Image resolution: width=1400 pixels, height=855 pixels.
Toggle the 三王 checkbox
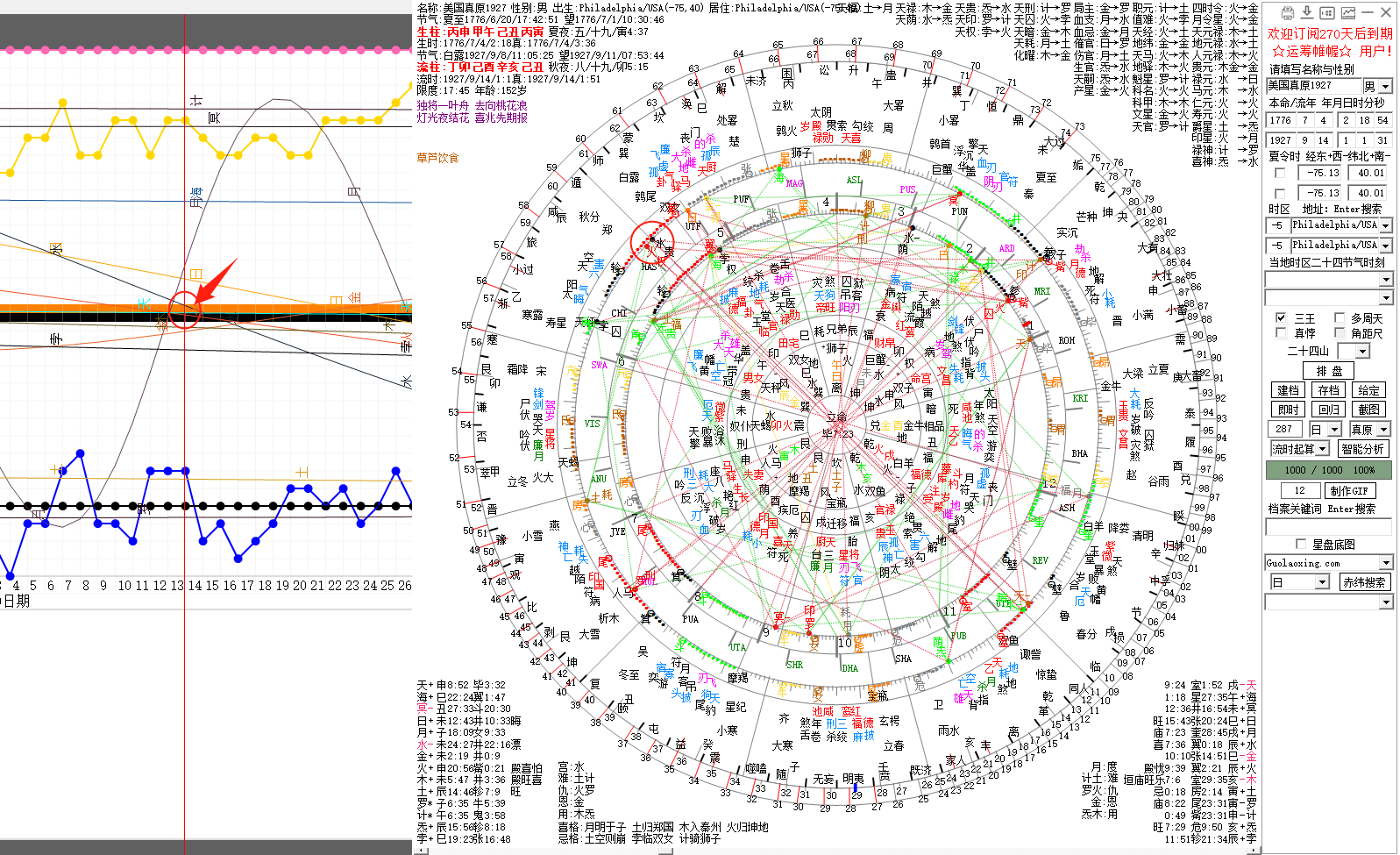click(x=1281, y=318)
